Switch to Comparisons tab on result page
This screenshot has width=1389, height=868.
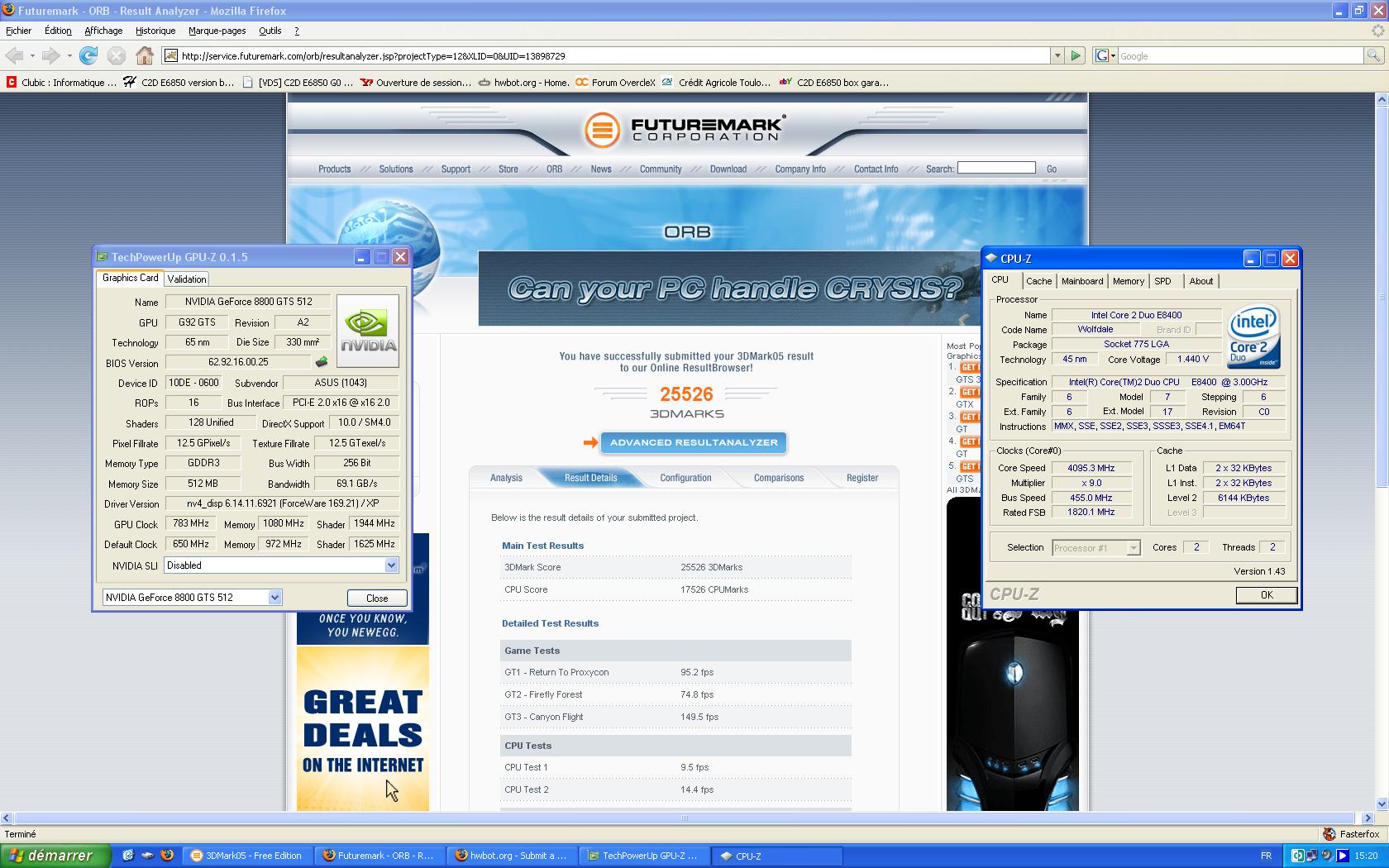[x=779, y=478]
